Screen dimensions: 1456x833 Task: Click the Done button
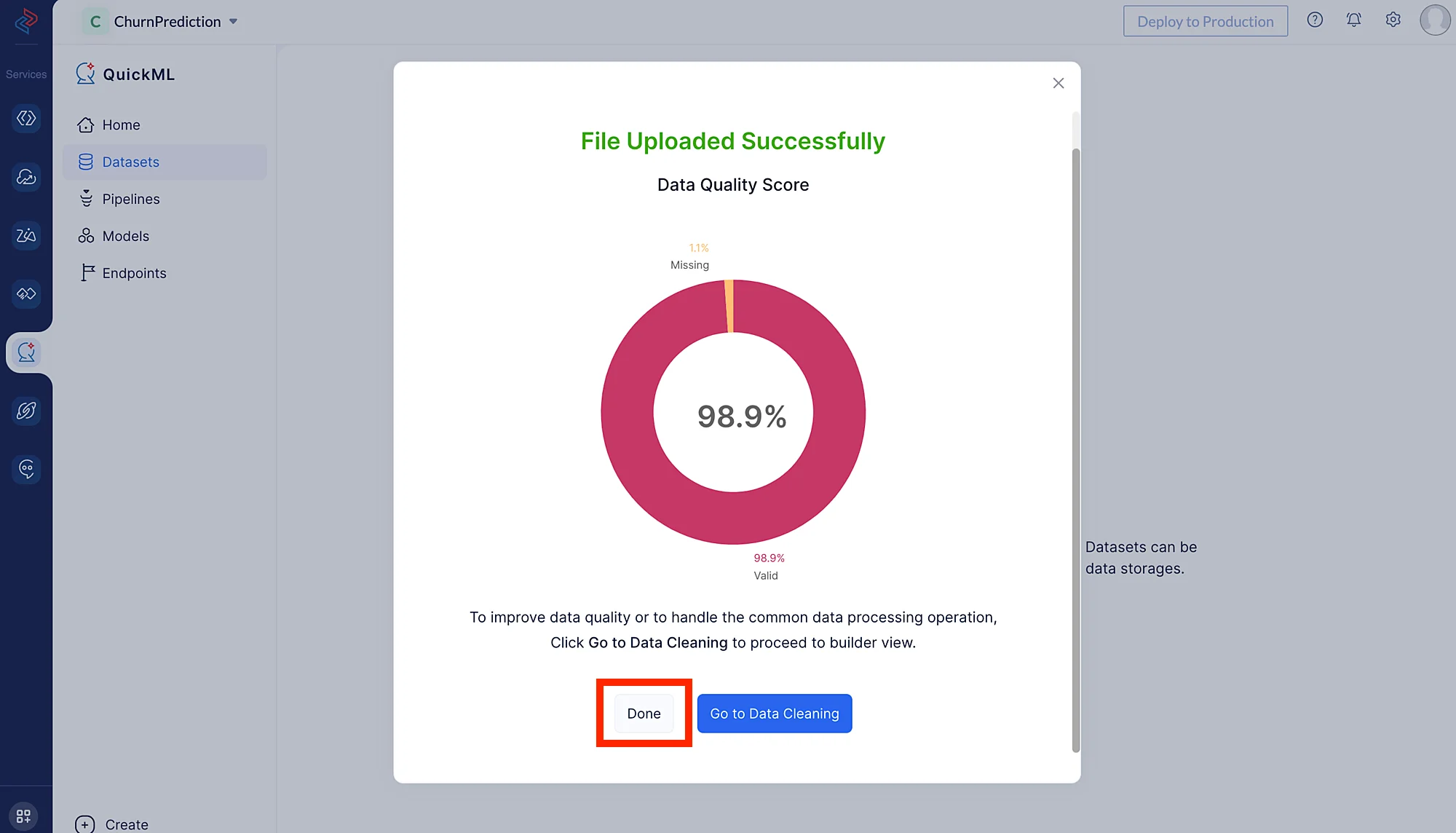644,714
